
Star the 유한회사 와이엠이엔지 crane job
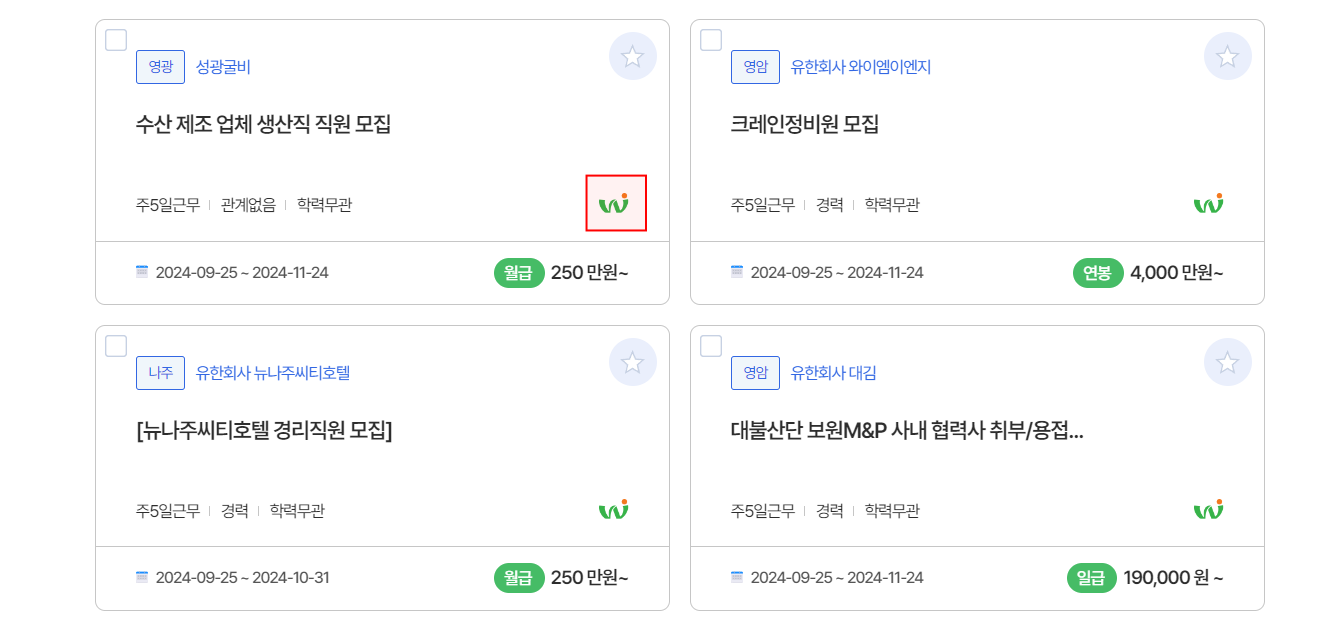(1227, 56)
